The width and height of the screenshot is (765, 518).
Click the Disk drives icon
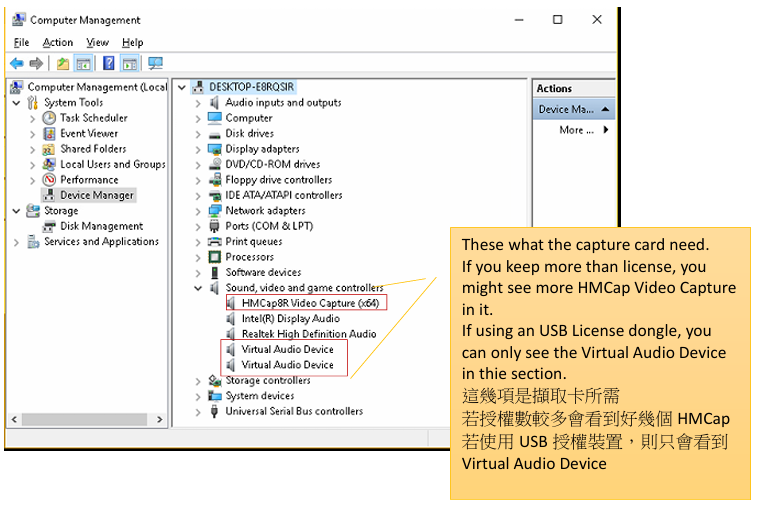(x=215, y=135)
